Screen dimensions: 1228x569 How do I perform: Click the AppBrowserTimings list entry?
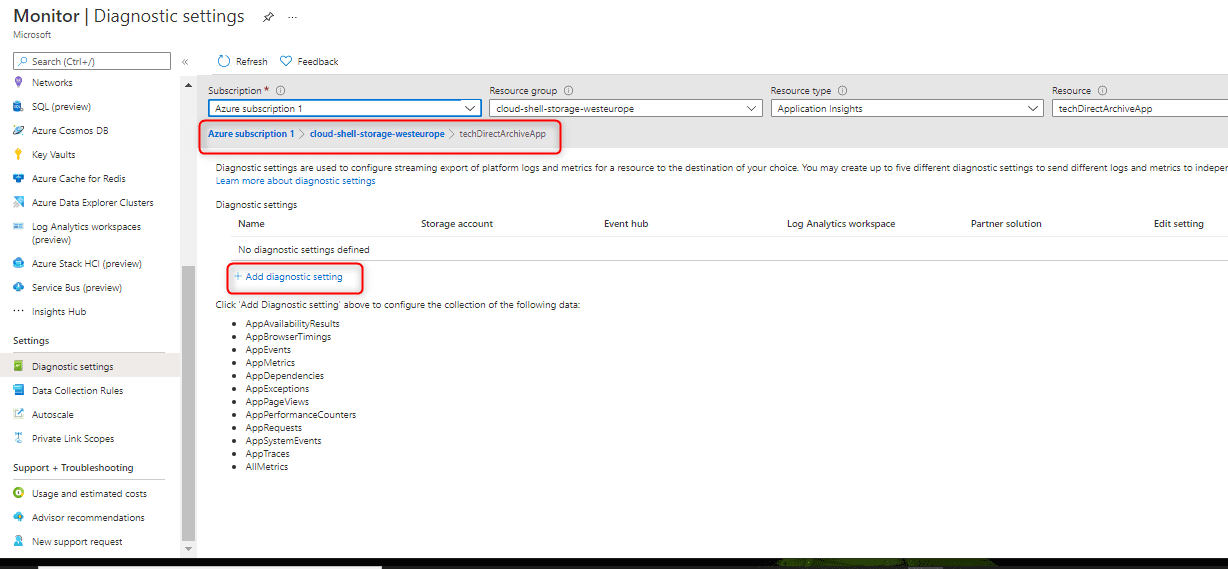point(288,337)
